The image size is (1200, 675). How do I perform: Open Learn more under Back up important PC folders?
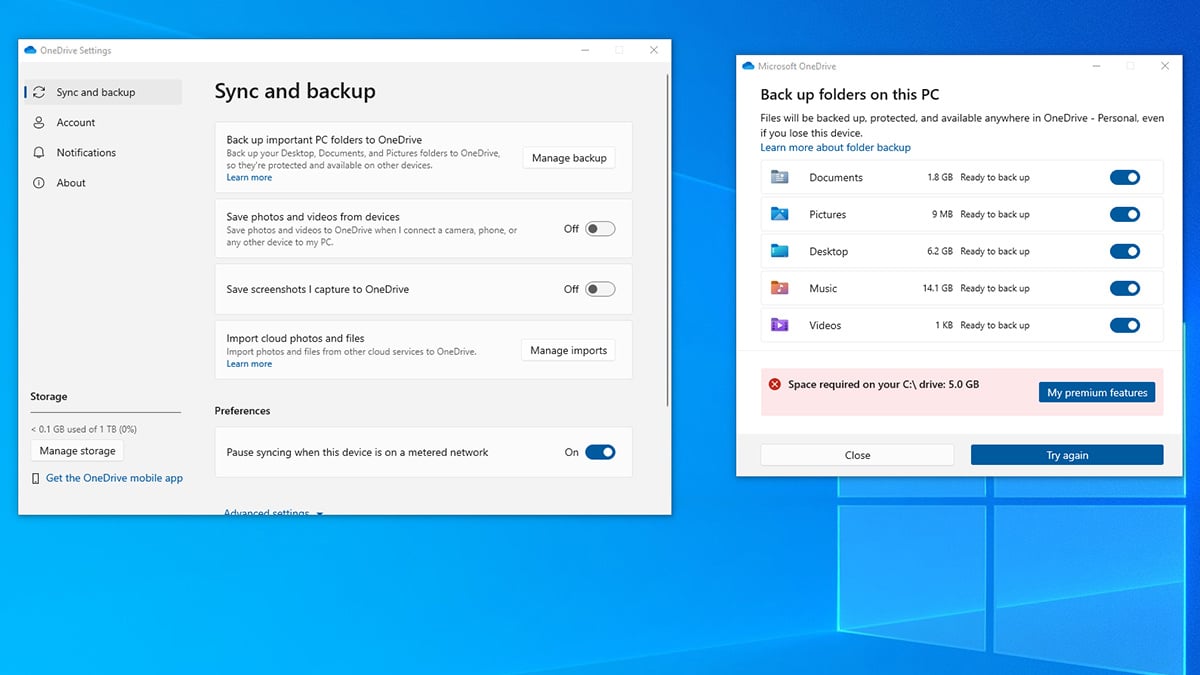[x=249, y=178]
